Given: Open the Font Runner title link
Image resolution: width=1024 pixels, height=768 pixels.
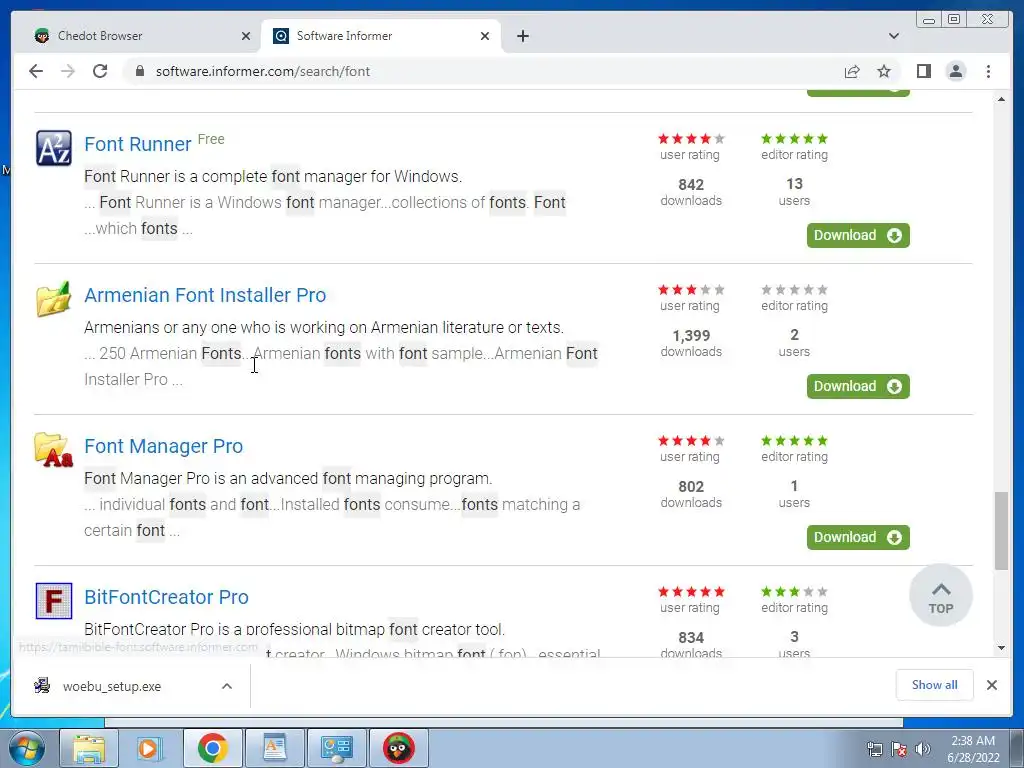Looking at the screenshot, I should pyautogui.click(x=138, y=144).
